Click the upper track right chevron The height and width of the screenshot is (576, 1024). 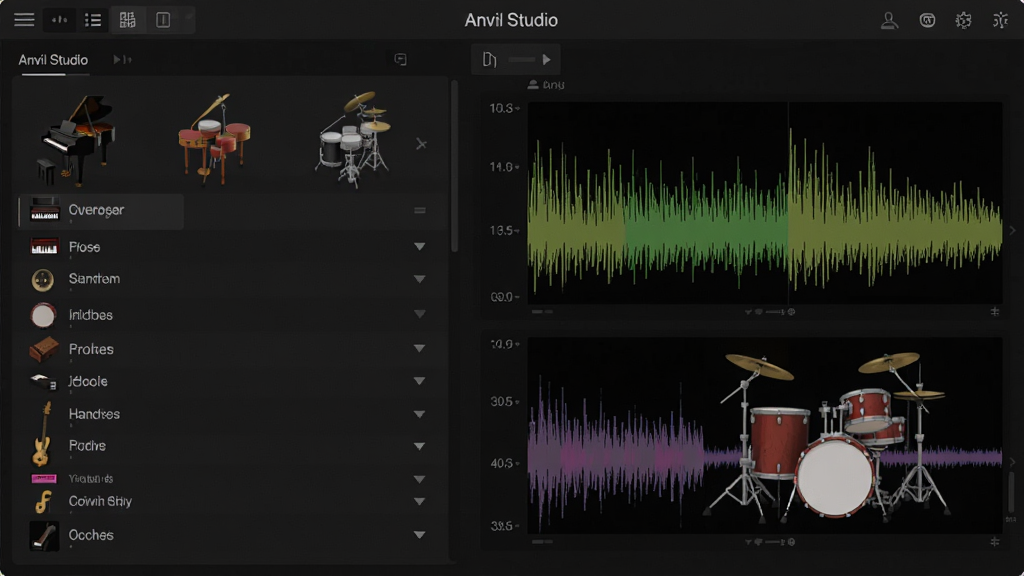pyautogui.click(x=1013, y=231)
